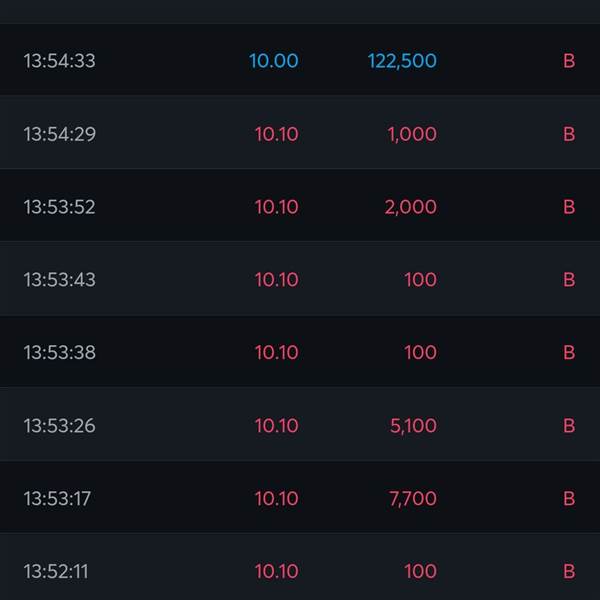Image resolution: width=600 pixels, height=600 pixels.
Task: Select the 13:53:17 trade timestamp
Action: 57,499
